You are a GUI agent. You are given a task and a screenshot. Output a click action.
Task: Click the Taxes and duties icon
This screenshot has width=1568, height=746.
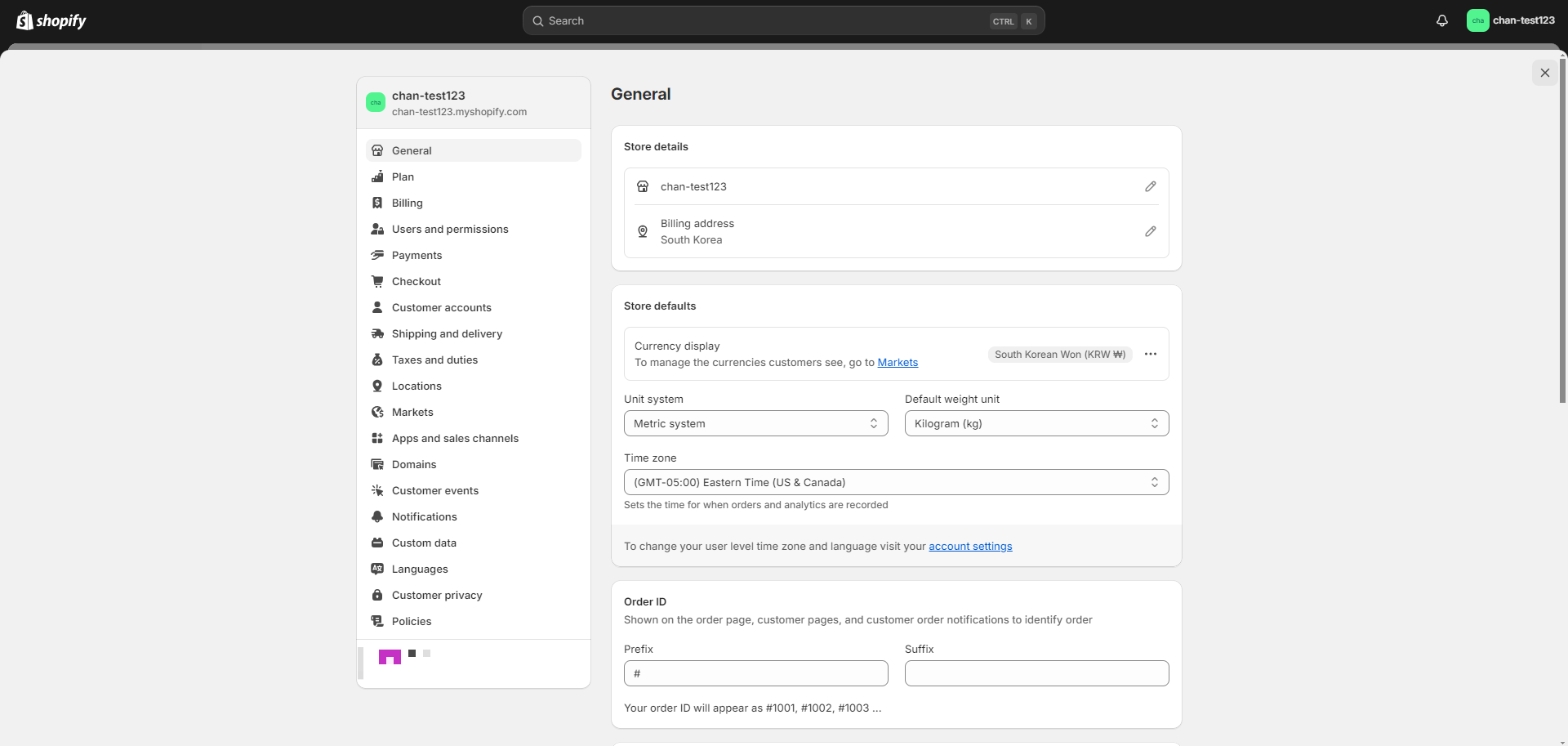377,360
